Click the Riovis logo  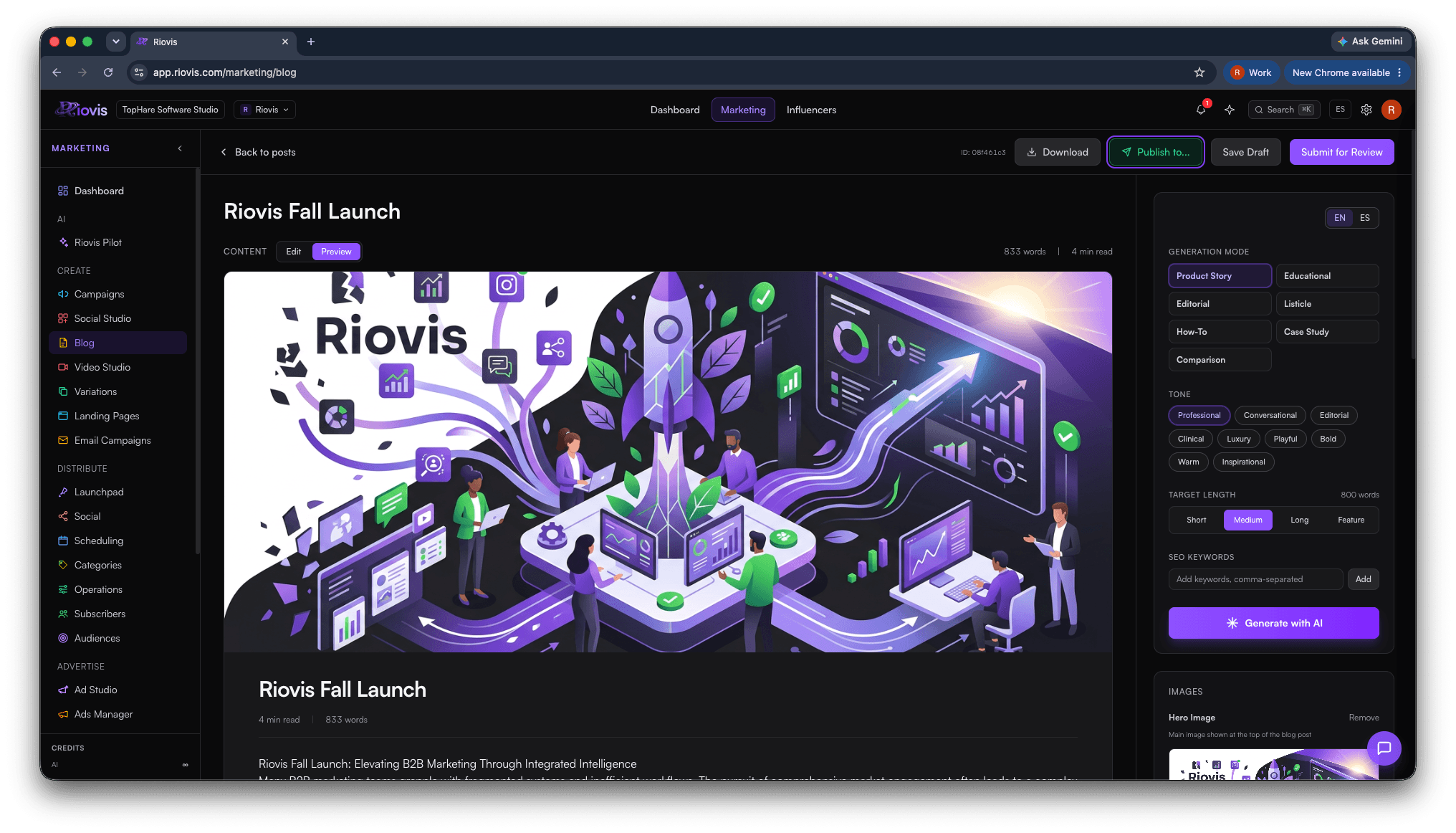[81, 110]
